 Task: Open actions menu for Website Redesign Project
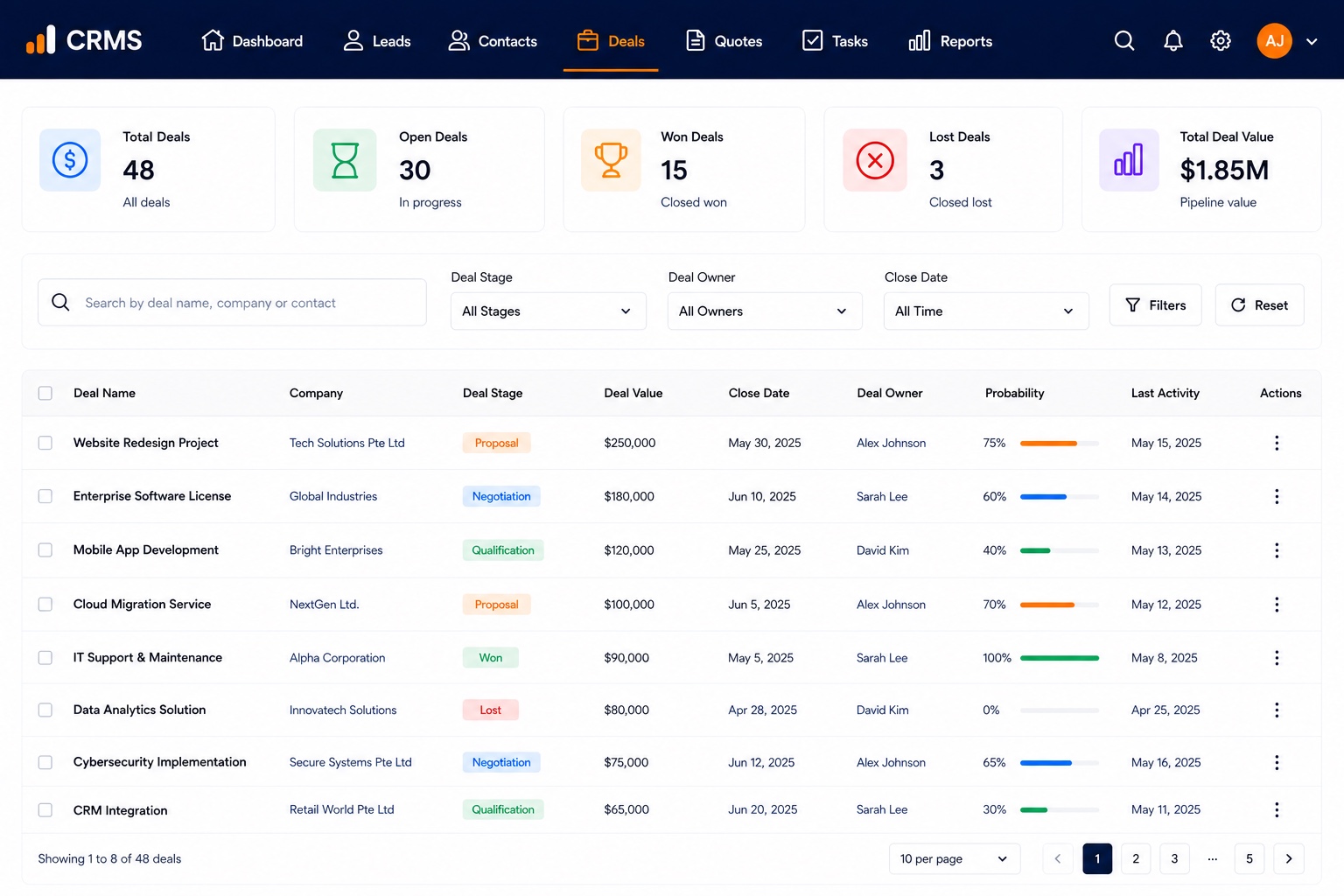[x=1277, y=443]
